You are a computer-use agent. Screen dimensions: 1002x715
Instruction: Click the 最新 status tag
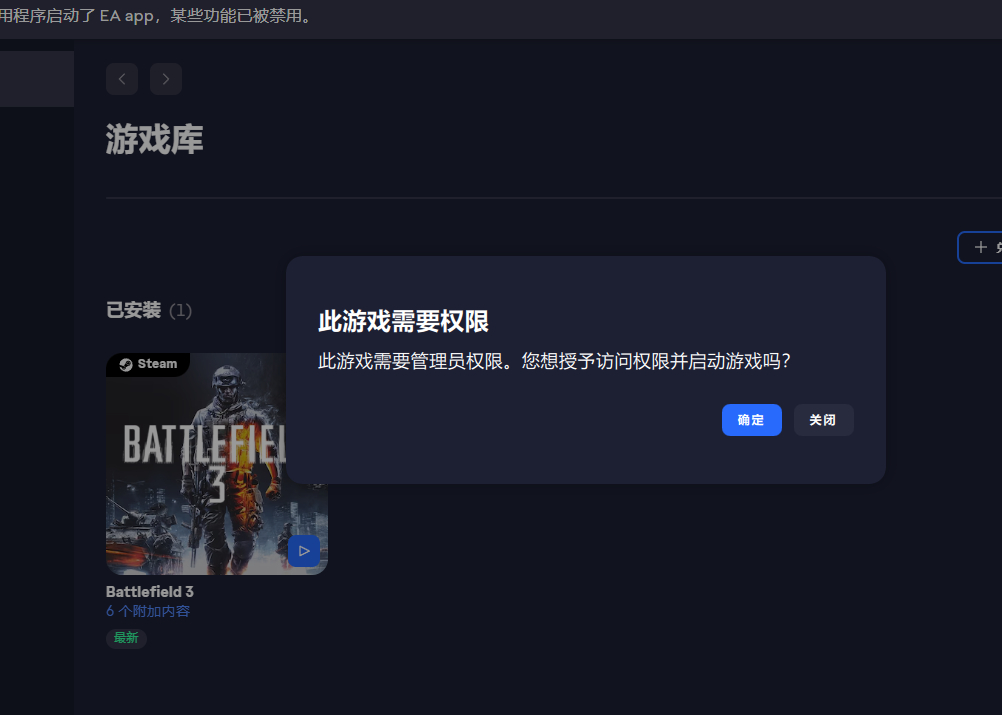tap(126, 638)
